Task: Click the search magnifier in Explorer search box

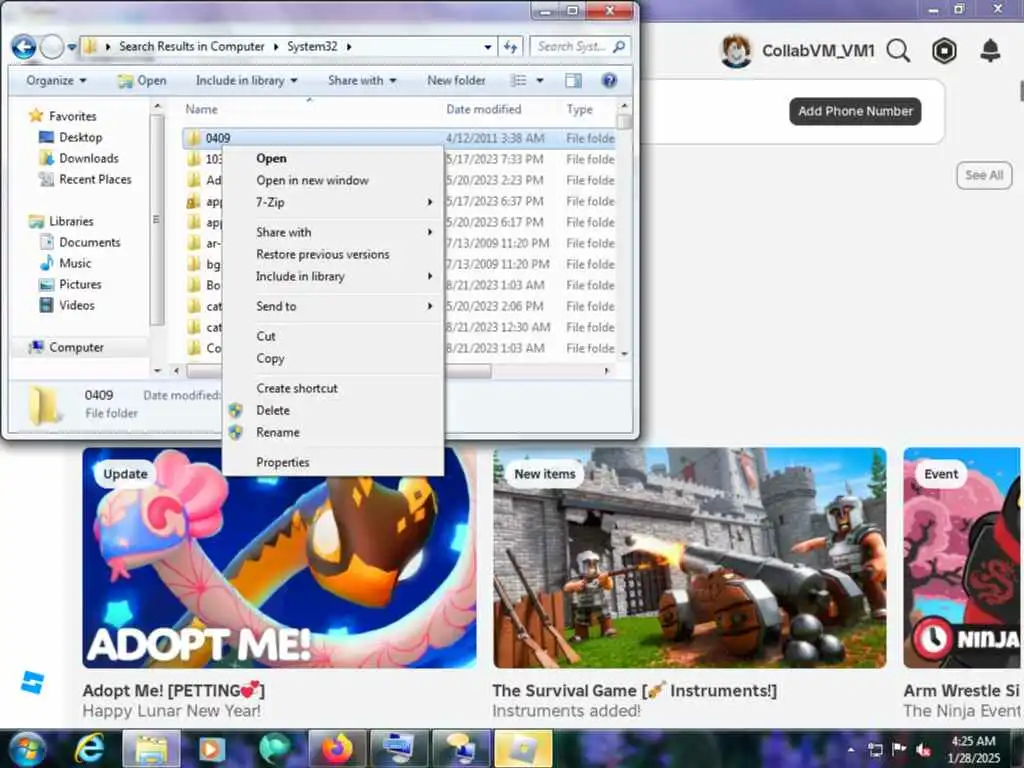Action: (619, 46)
